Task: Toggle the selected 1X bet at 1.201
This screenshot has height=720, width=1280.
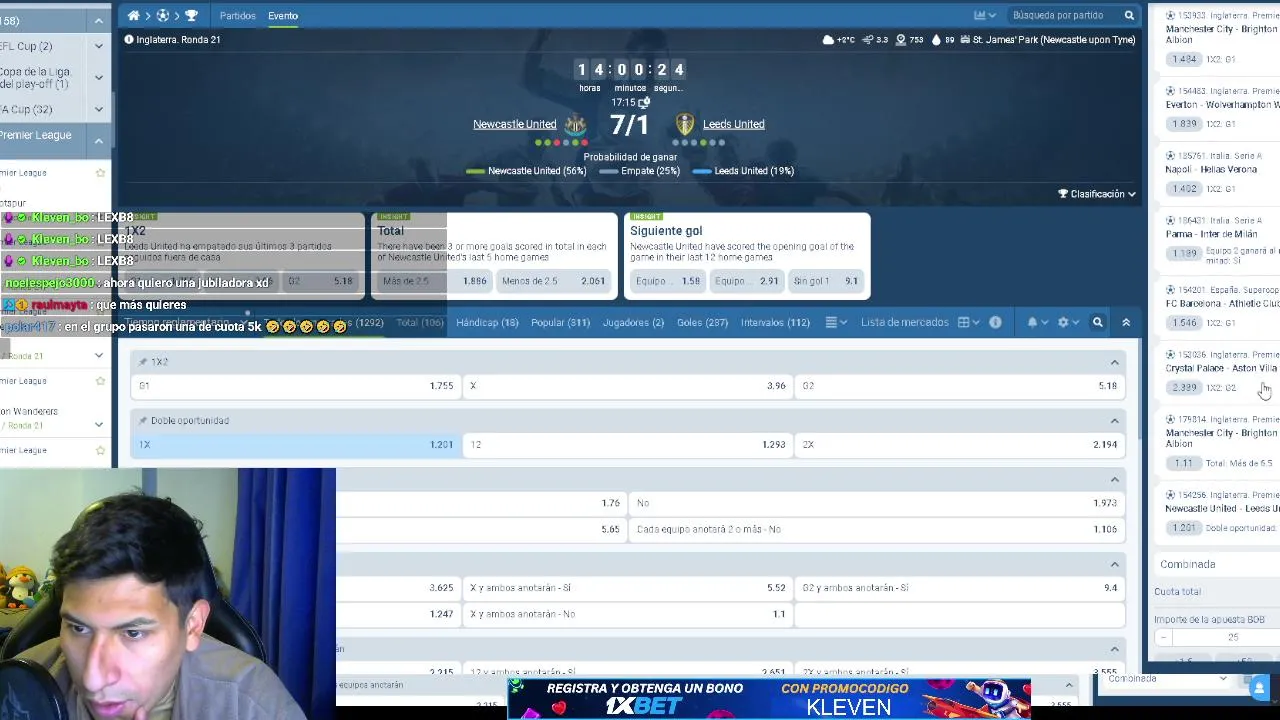Action: click(296, 445)
